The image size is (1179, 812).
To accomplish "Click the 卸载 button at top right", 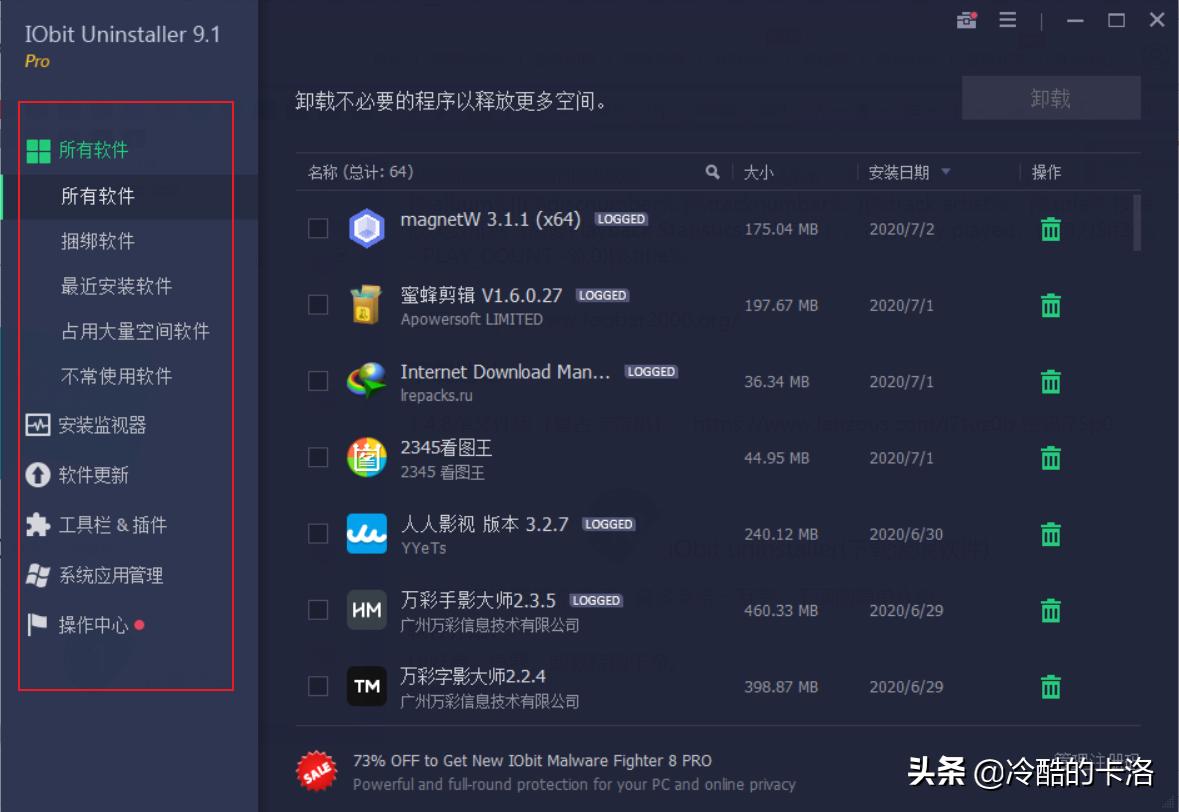I will tap(1050, 97).
